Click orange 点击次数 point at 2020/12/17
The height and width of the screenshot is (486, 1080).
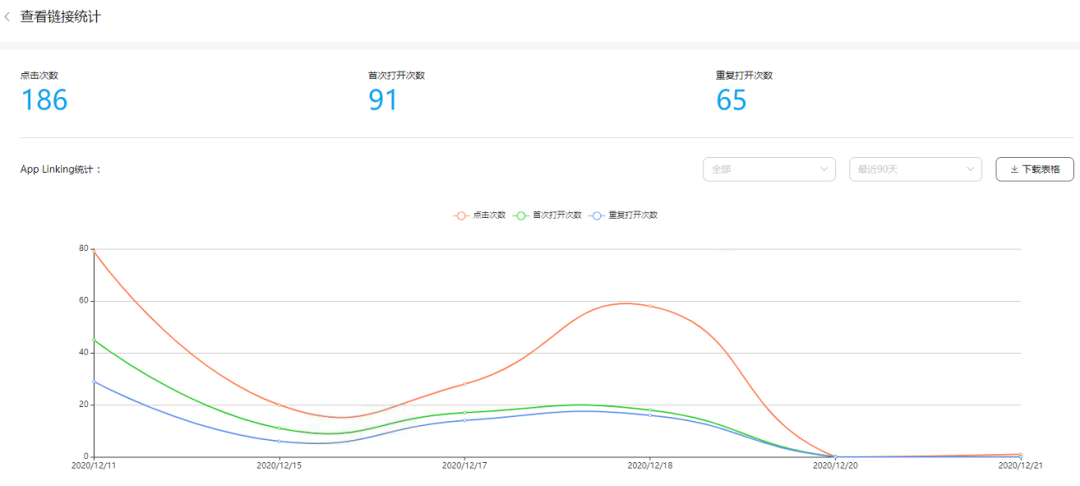[465, 384]
